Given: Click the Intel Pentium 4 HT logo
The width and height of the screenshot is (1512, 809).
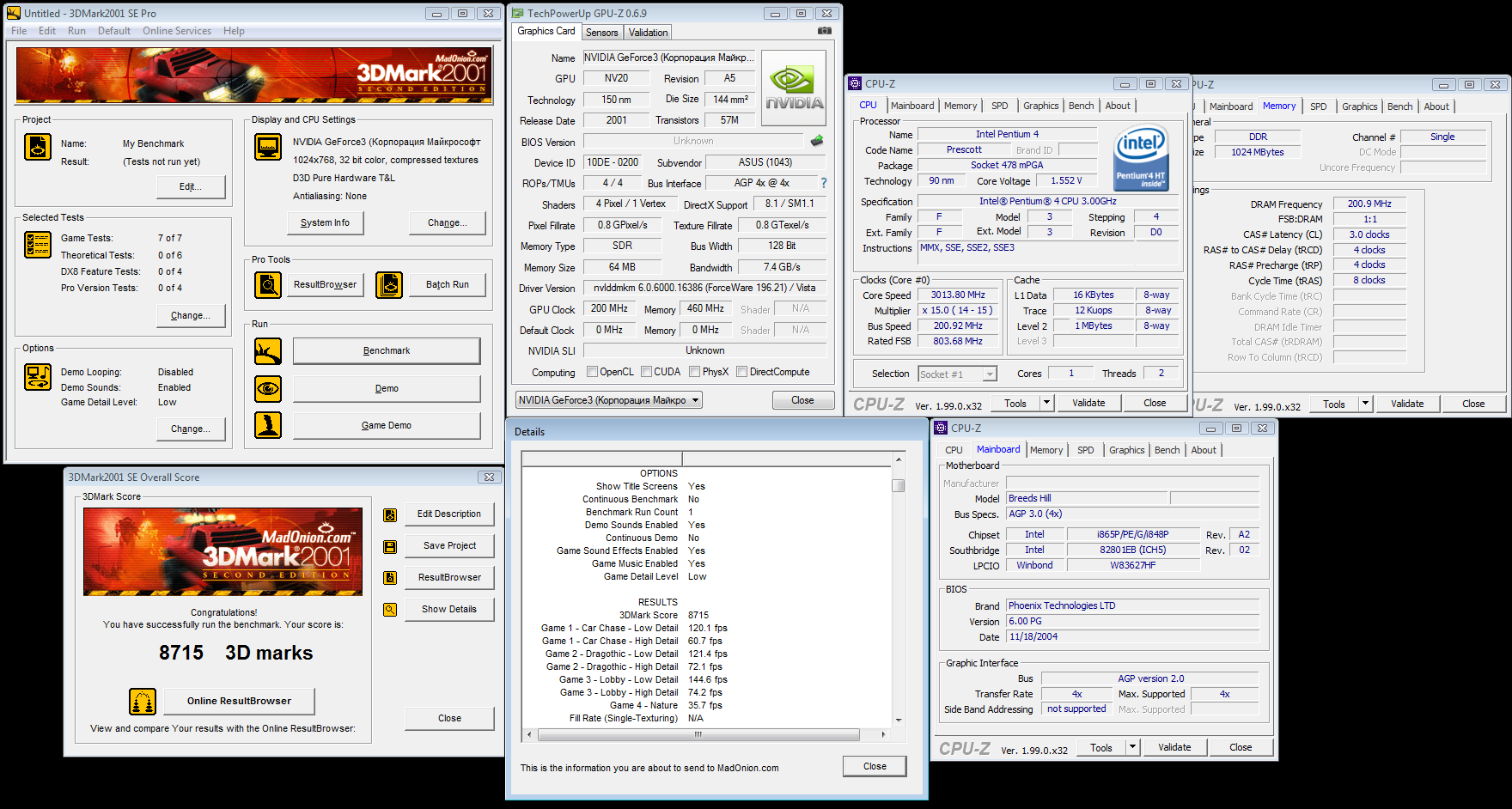Looking at the screenshot, I should click(1141, 158).
